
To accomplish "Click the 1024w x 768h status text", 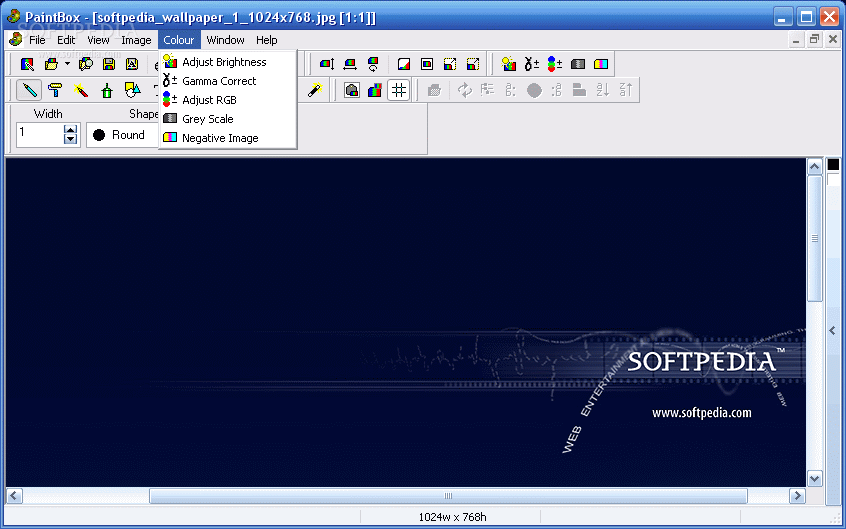I will (x=452, y=517).
